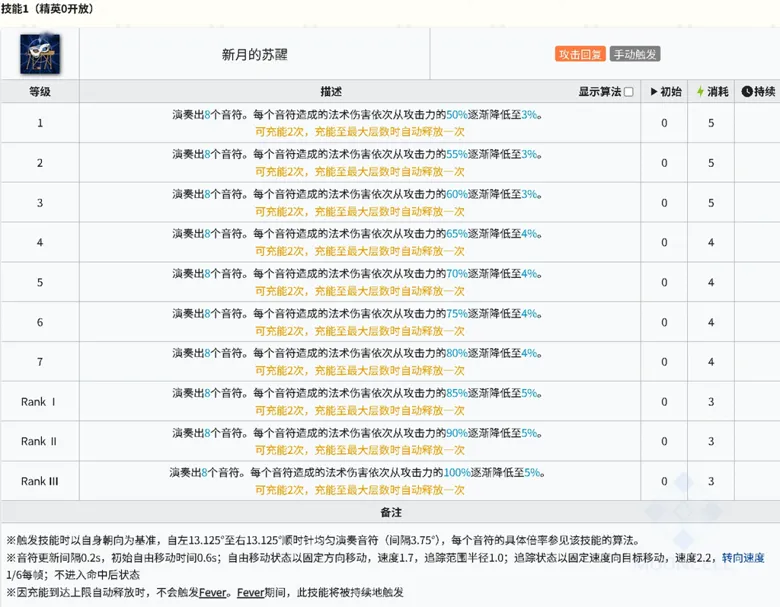Select level 4 in the 等级 column
This screenshot has width=780, height=607.
(40, 242)
